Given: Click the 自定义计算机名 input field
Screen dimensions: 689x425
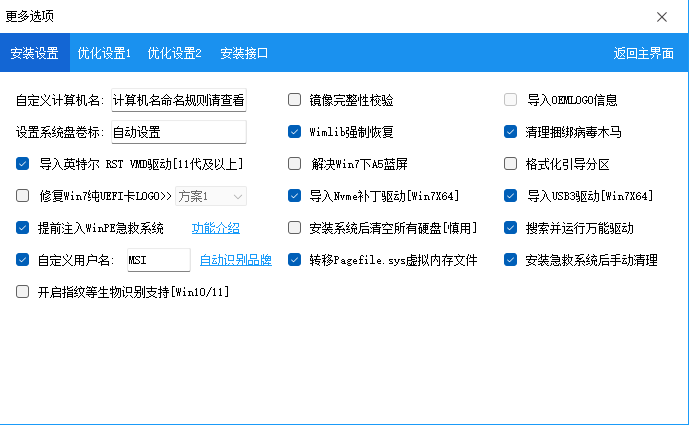Looking at the screenshot, I should coord(179,100).
